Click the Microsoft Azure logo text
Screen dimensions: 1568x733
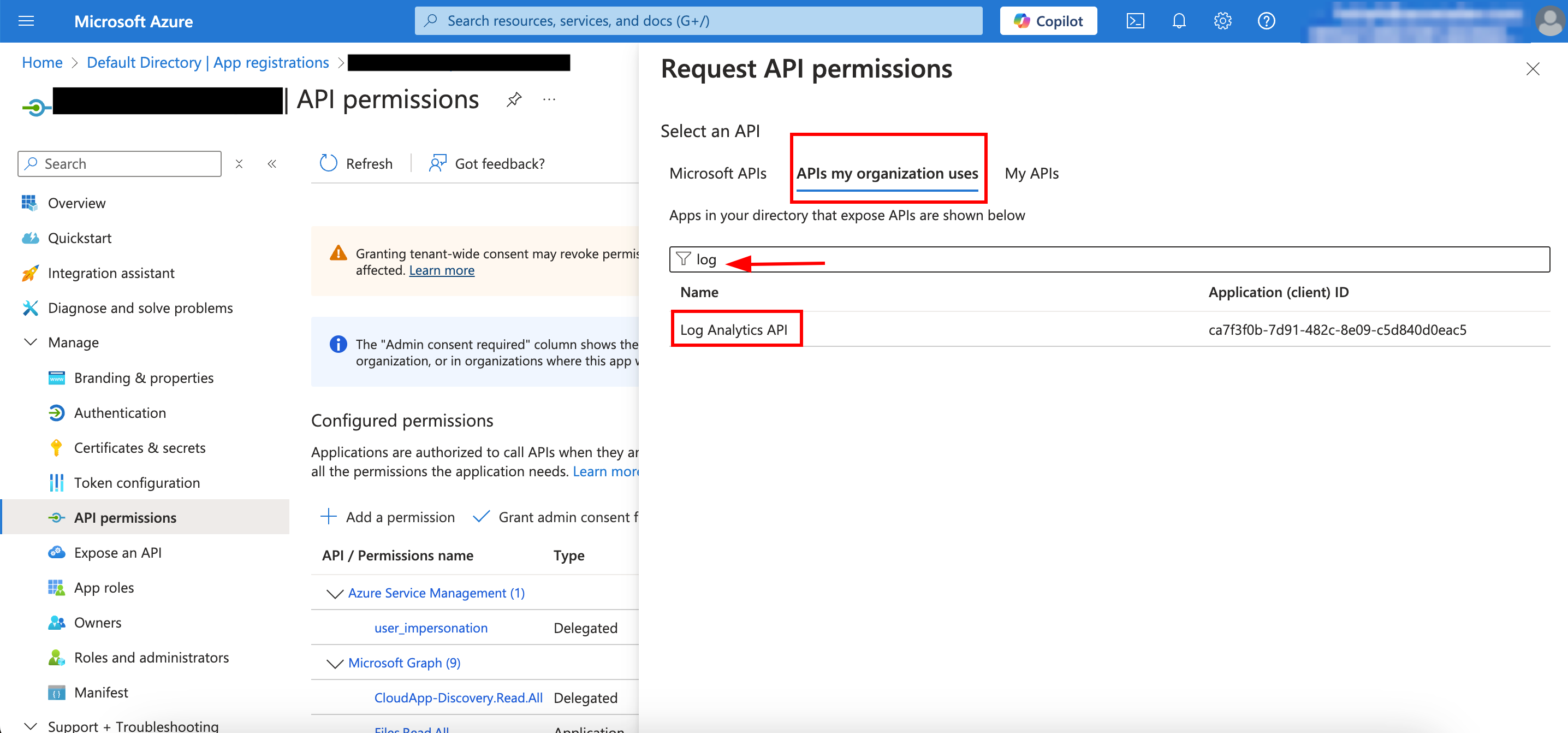tap(133, 21)
